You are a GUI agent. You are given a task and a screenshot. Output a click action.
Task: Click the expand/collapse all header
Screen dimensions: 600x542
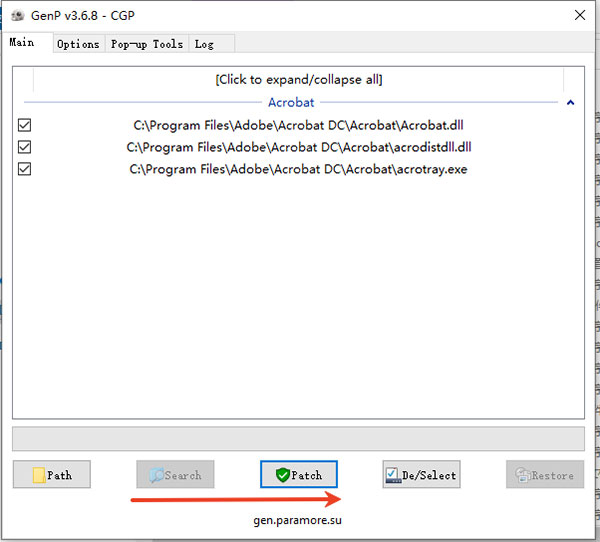pyautogui.click(x=298, y=79)
